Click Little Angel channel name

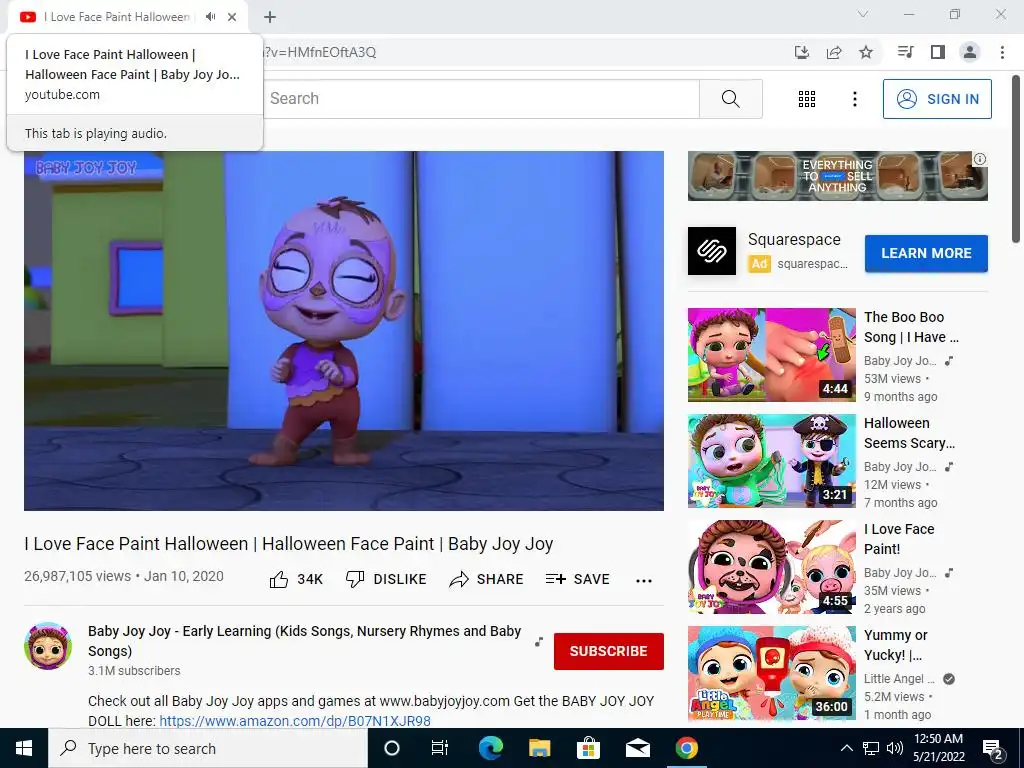coord(899,679)
